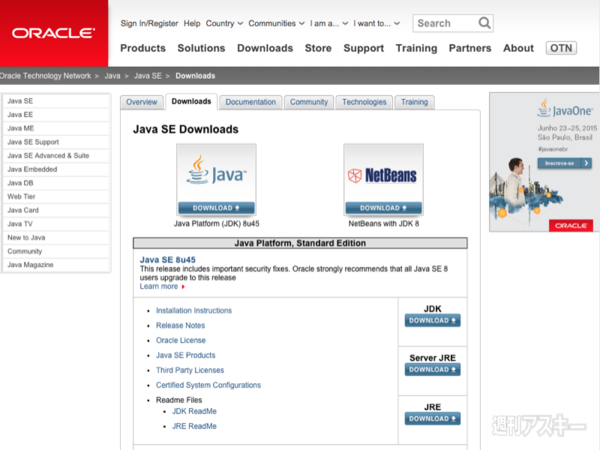Open the Sign In/Register link

(149, 23)
